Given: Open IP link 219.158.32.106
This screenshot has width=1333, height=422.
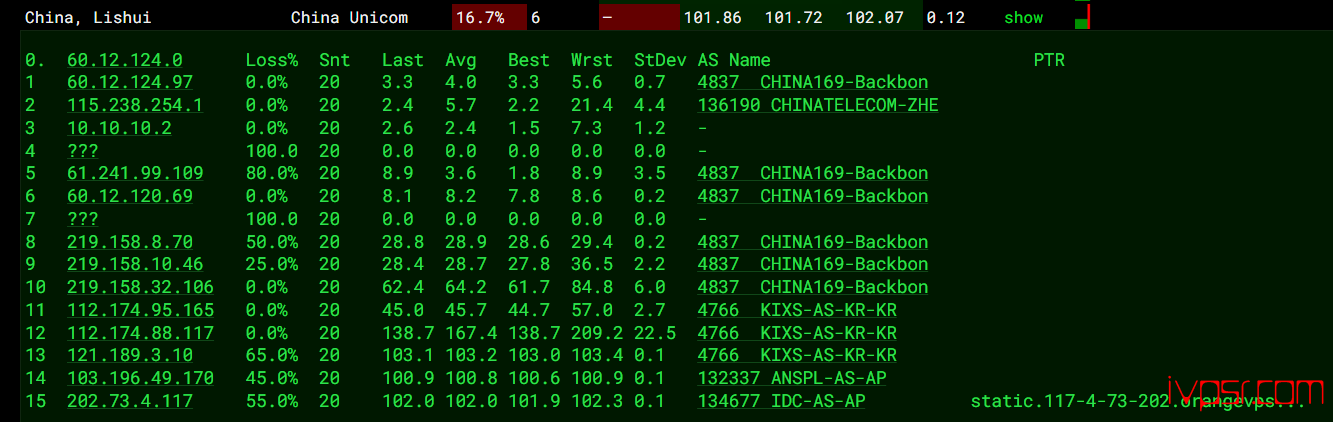Looking at the screenshot, I should click(140, 287).
